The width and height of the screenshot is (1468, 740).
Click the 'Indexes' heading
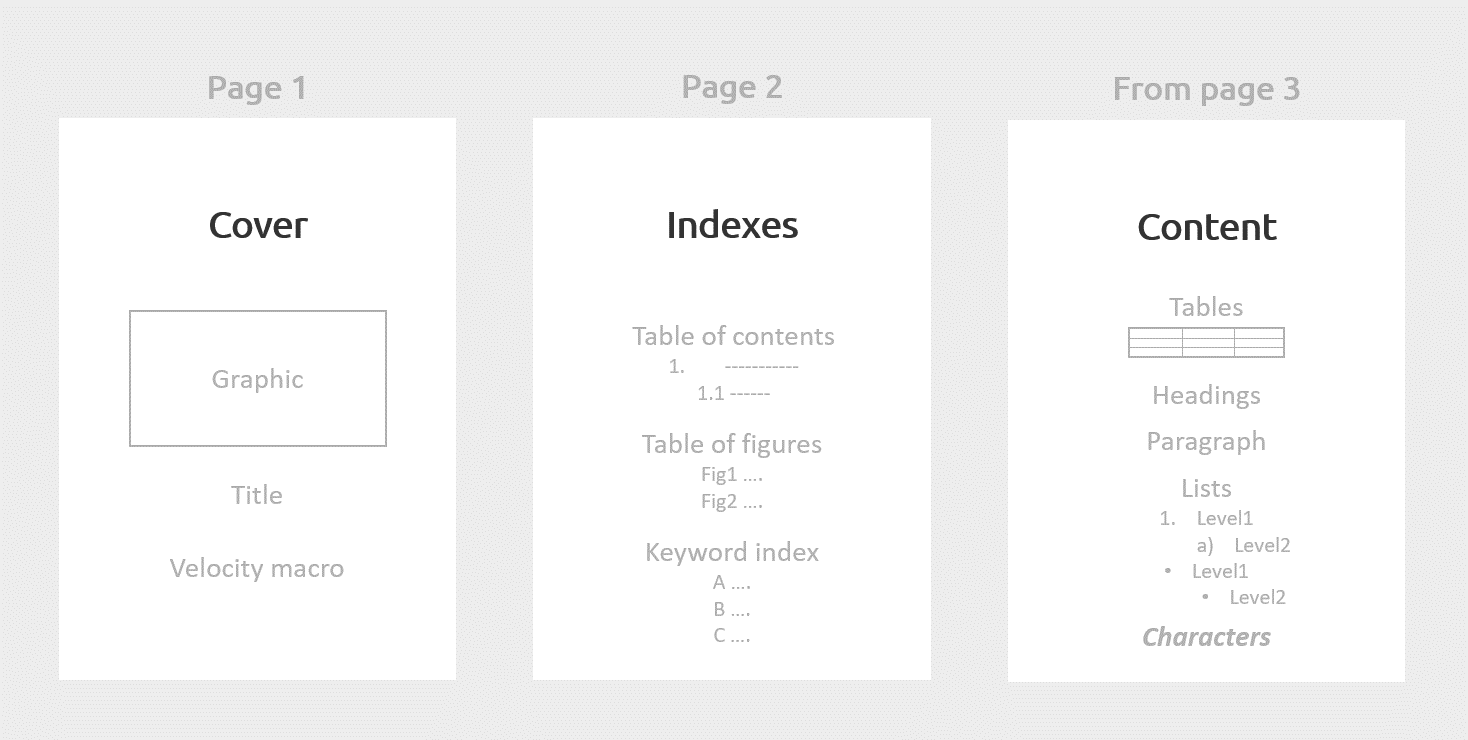click(x=732, y=225)
